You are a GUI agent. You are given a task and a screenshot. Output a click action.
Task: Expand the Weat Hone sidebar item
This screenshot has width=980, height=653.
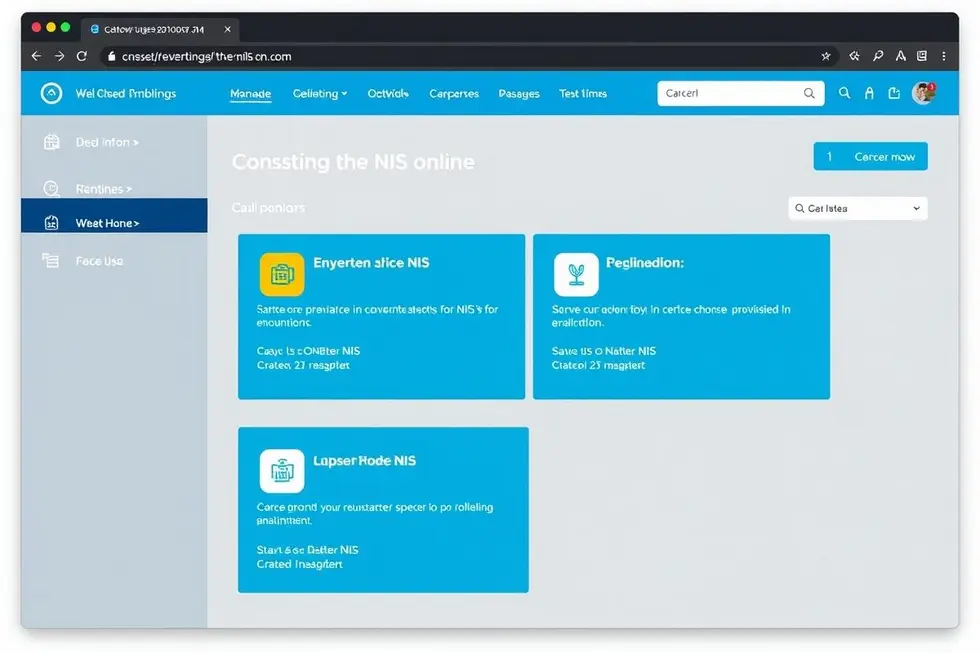[107, 223]
